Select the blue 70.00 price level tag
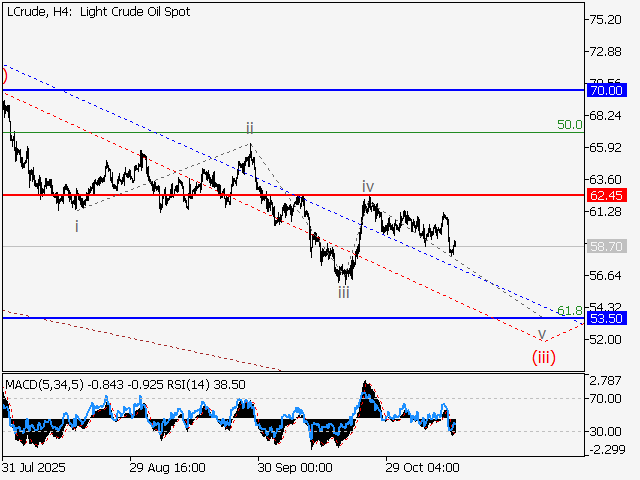Viewport: 640px width, 480px height. [607, 90]
